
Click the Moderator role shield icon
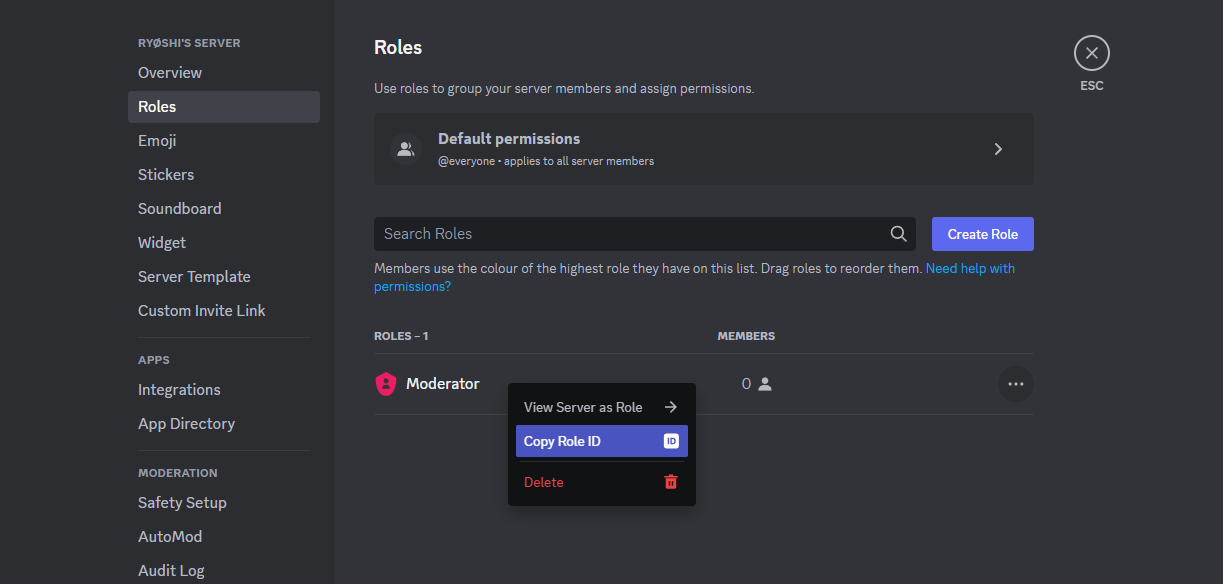tap(385, 384)
